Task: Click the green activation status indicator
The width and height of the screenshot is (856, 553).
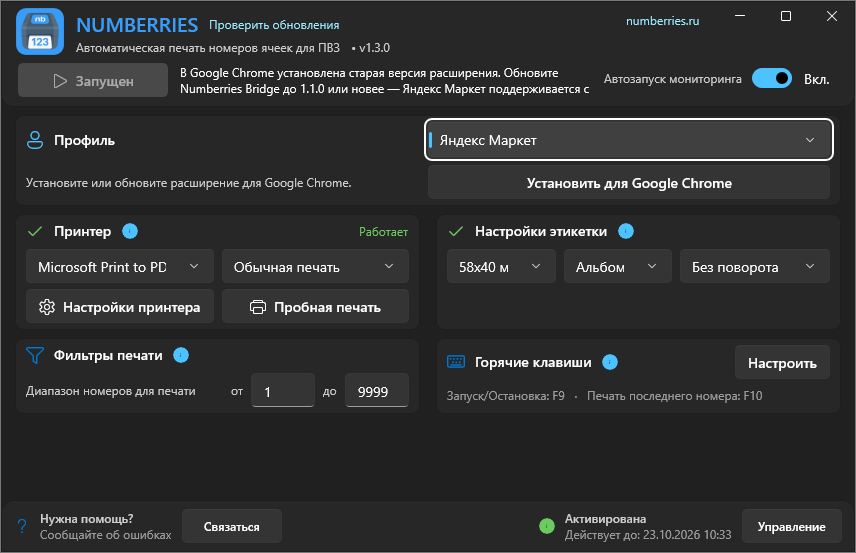Action: tap(546, 526)
